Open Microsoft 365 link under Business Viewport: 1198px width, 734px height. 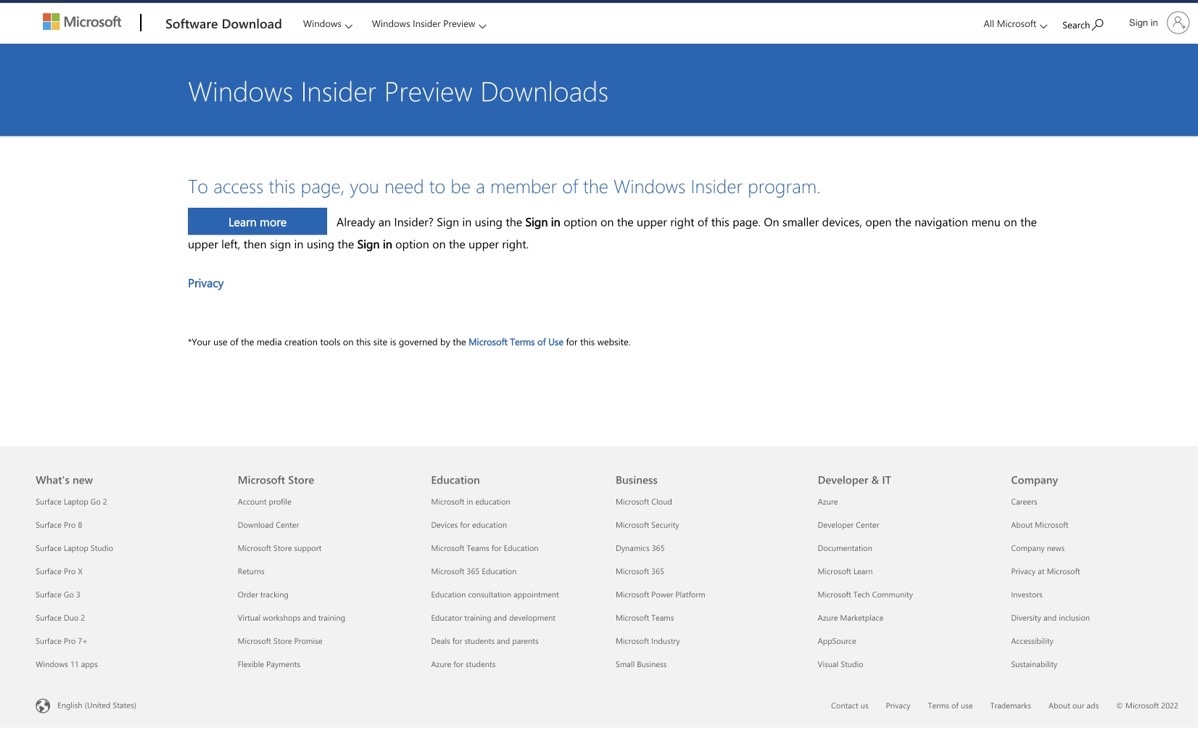pos(640,571)
